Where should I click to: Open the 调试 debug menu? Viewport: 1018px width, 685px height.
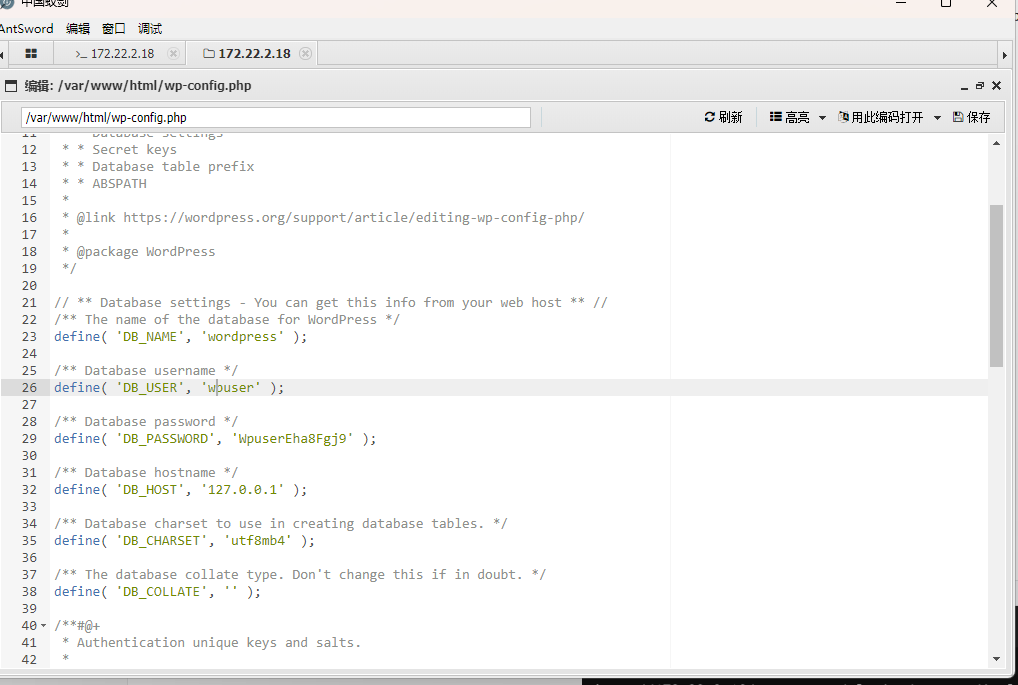pyautogui.click(x=150, y=29)
